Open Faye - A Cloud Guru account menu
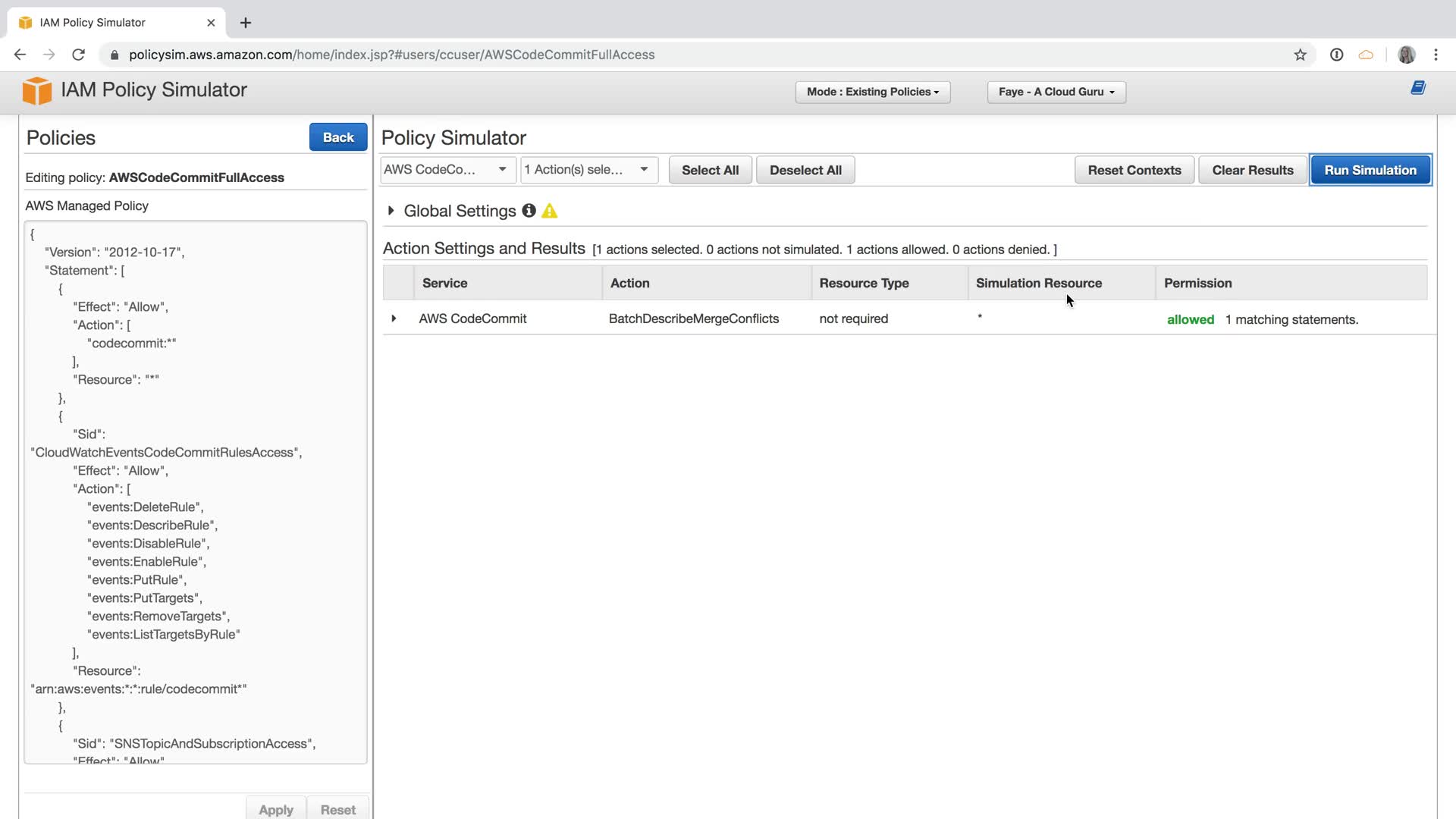The image size is (1456, 819). pyautogui.click(x=1056, y=92)
